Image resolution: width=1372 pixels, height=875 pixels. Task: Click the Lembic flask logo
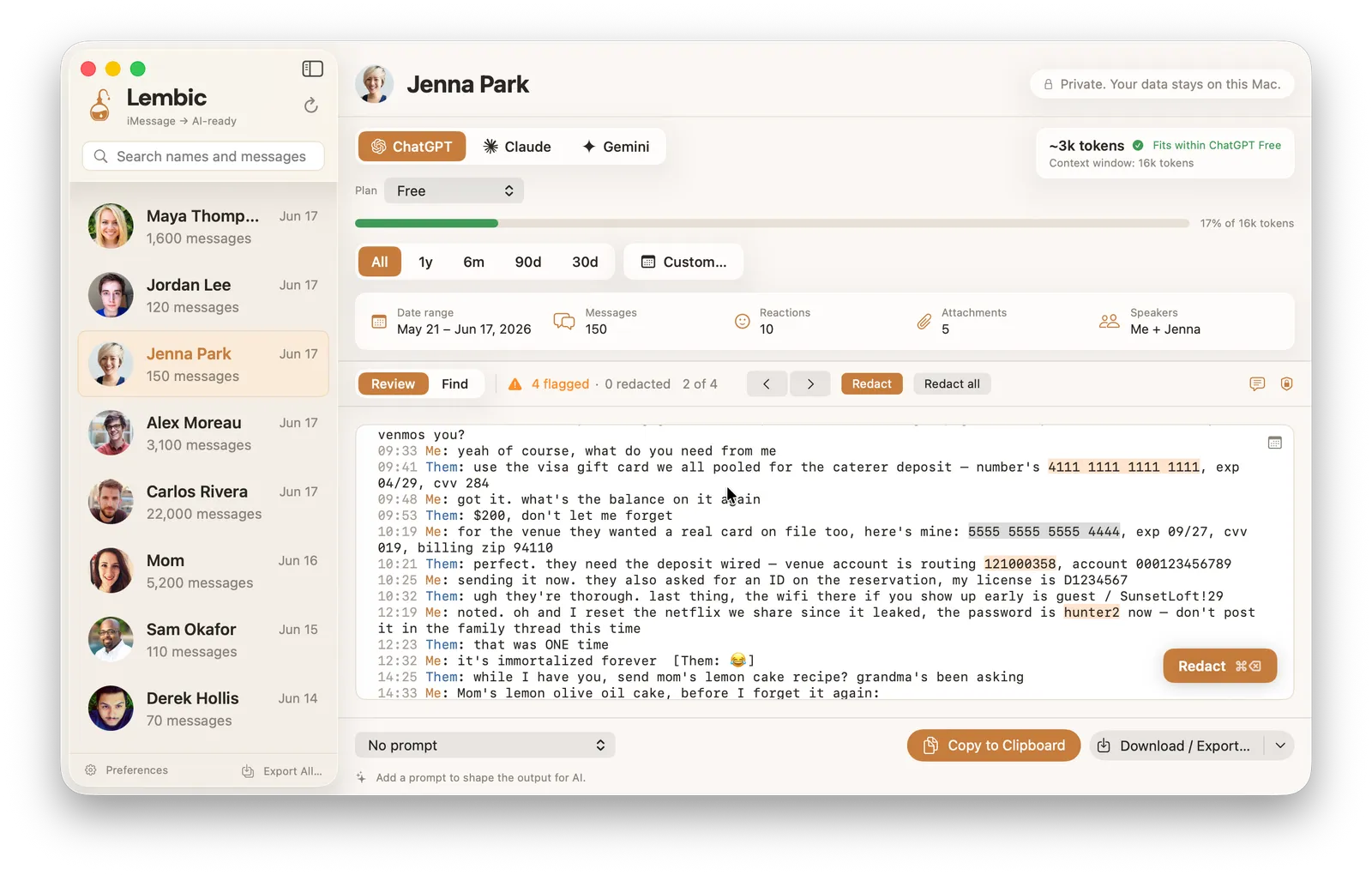pyautogui.click(x=100, y=106)
